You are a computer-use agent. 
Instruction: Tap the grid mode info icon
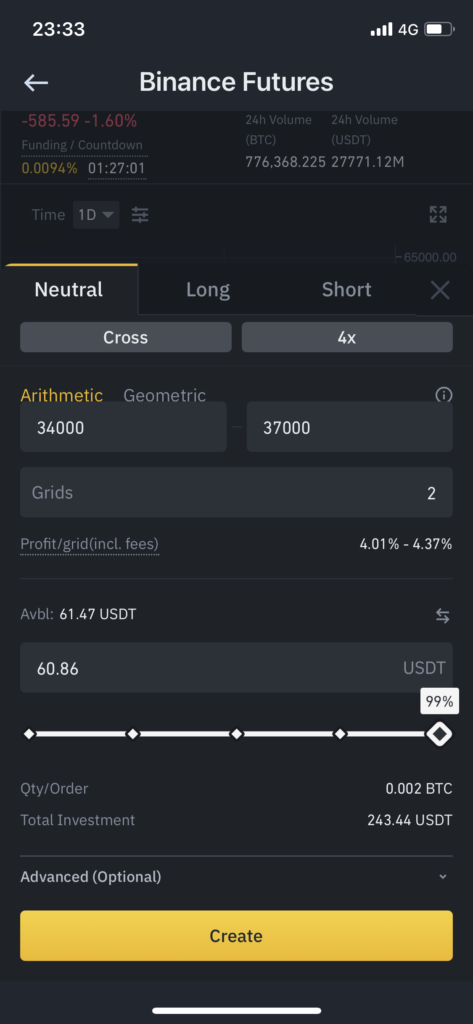[444, 394]
